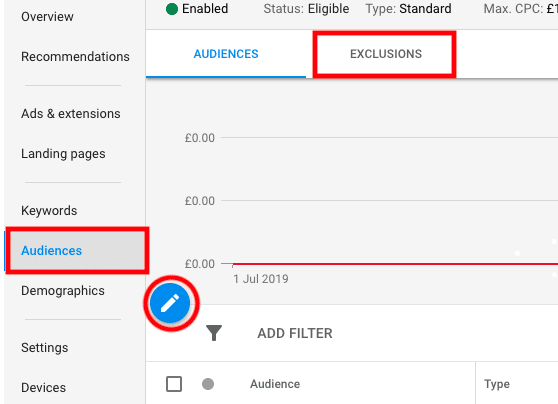Image resolution: width=558 pixels, height=404 pixels.
Task: Sort by the Type column header
Action: point(497,384)
